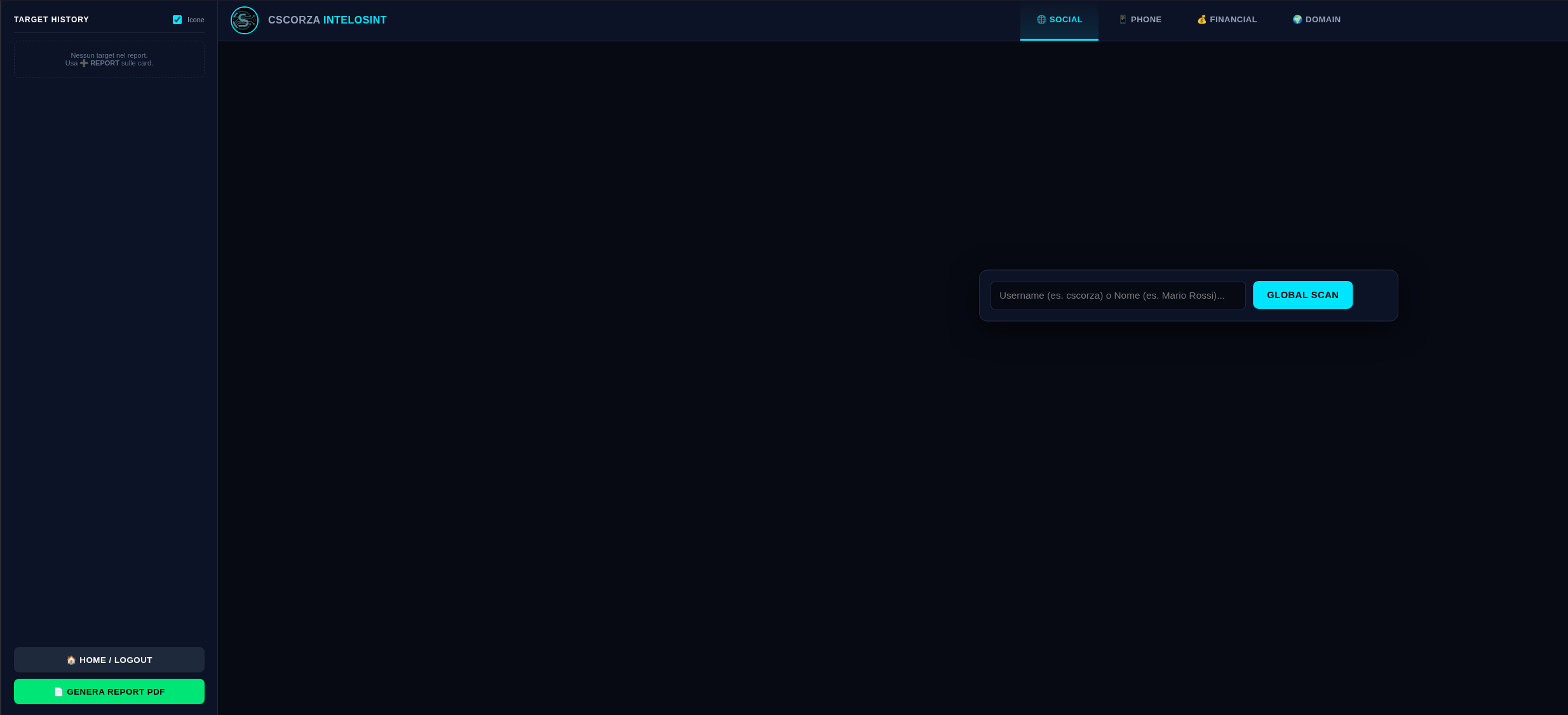Click the Icone checkbox label text

pyautogui.click(x=196, y=20)
